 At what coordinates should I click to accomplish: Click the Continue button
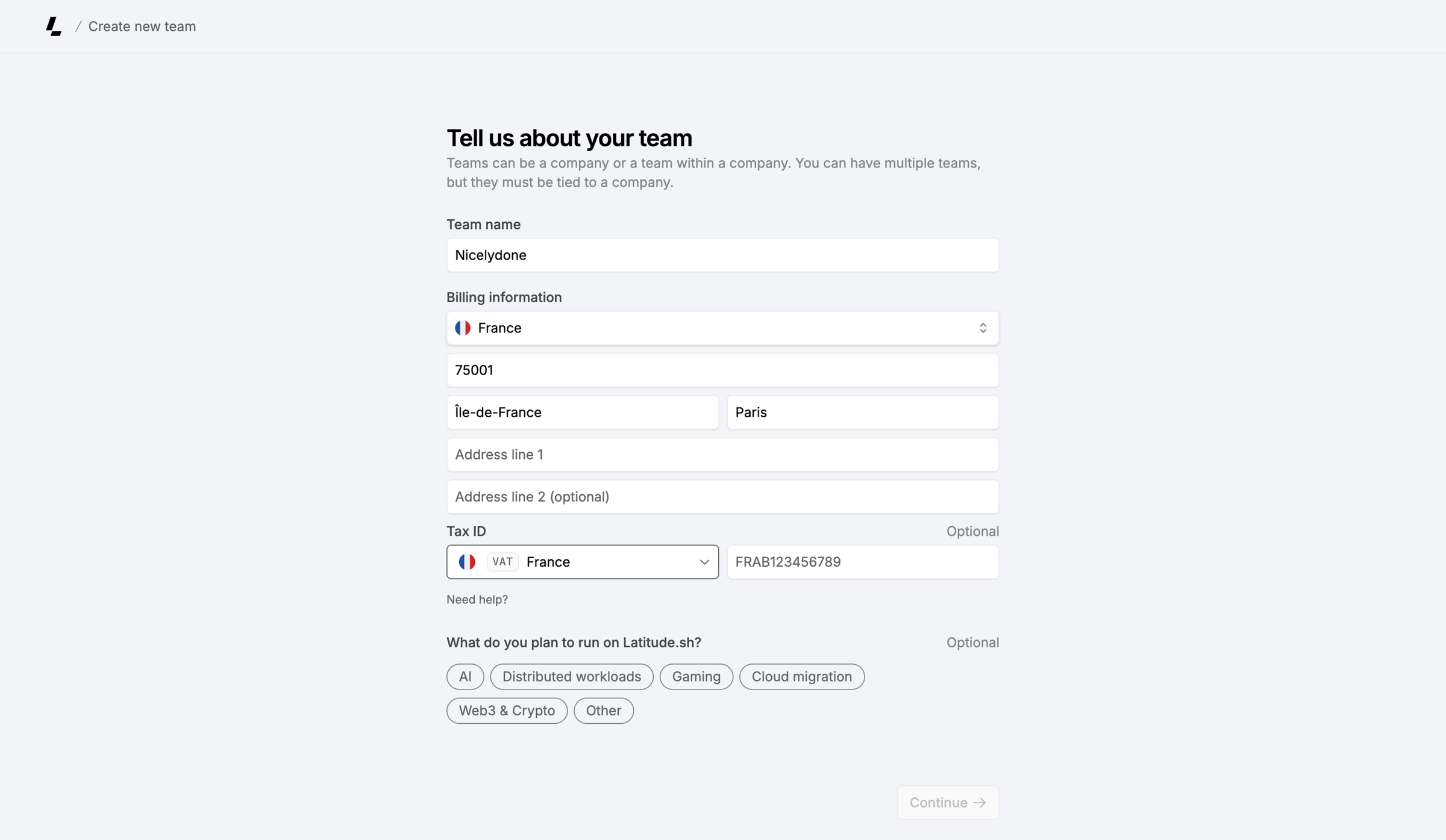tap(948, 803)
